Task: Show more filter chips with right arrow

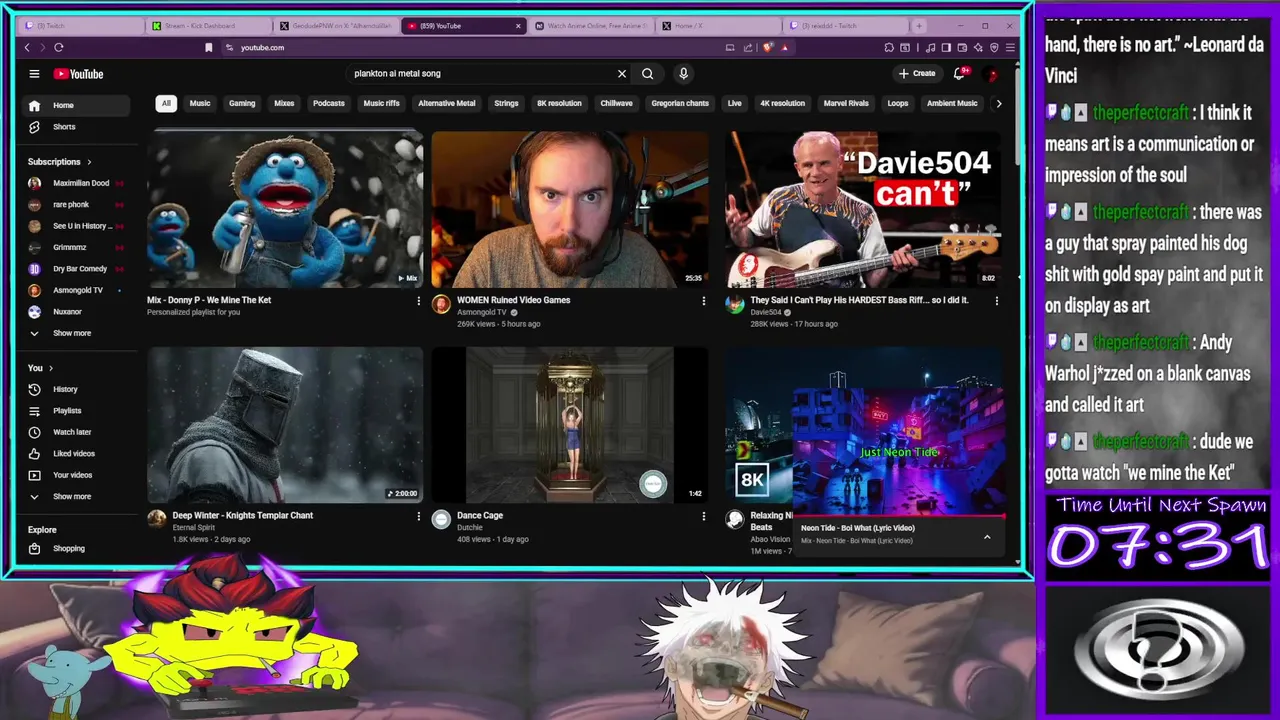Action: coord(998,103)
